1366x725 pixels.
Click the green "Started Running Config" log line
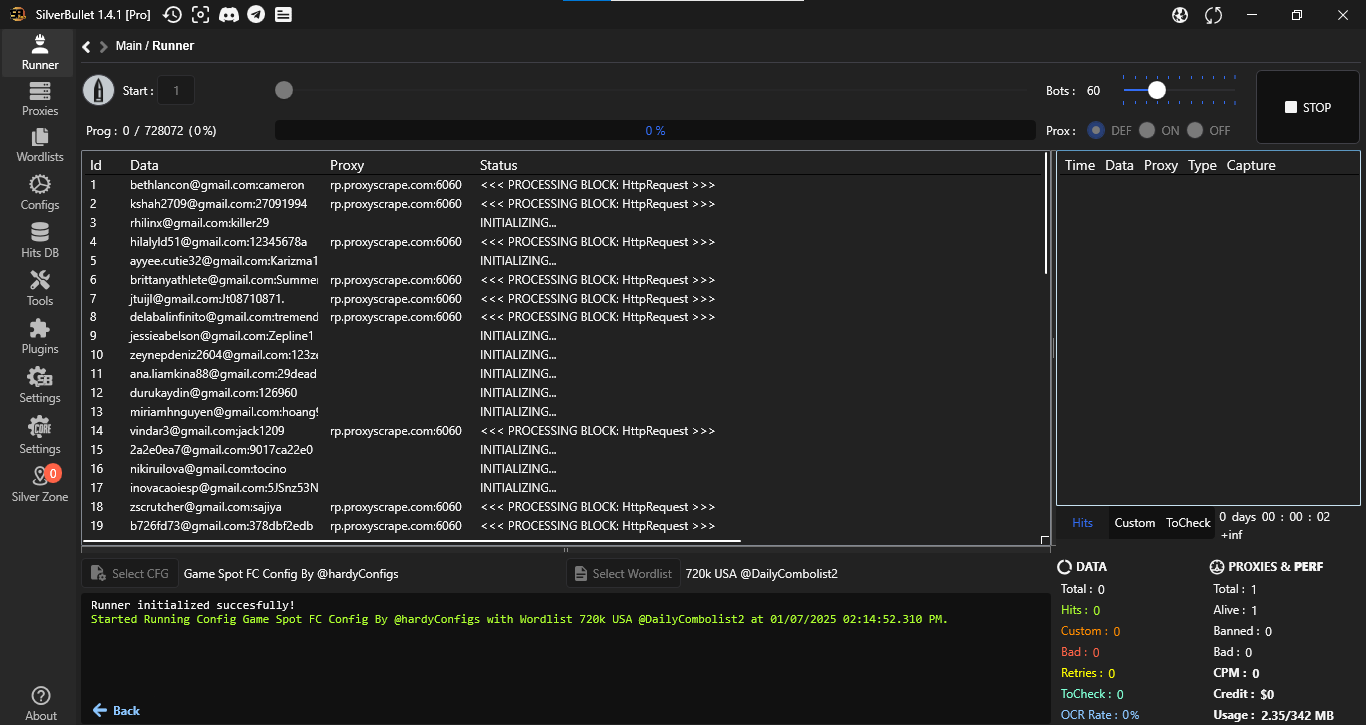519,619
